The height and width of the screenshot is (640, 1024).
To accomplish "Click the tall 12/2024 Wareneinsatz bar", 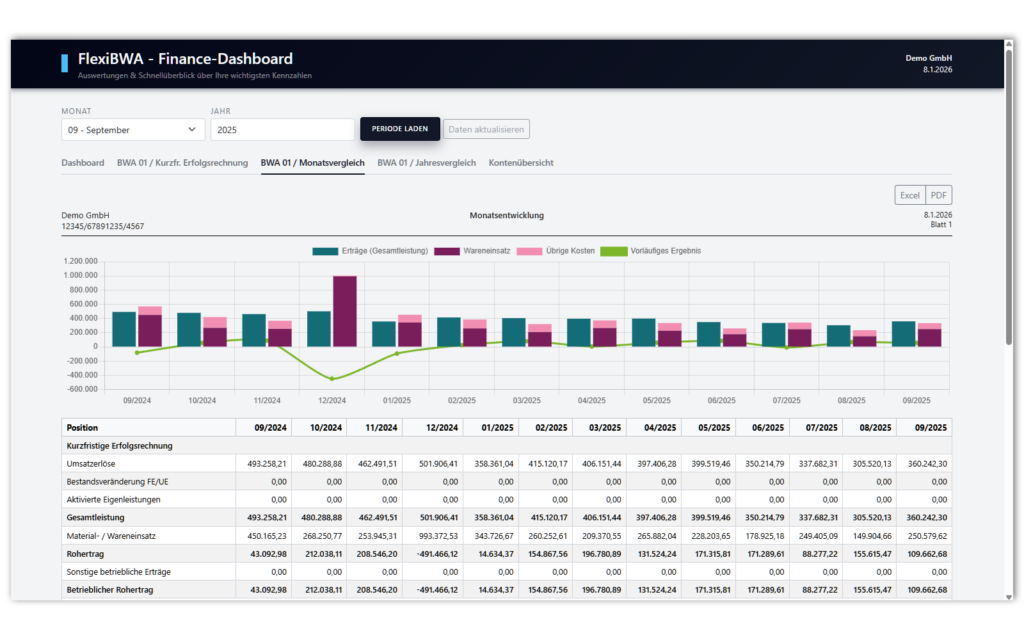I will (344, 310).
